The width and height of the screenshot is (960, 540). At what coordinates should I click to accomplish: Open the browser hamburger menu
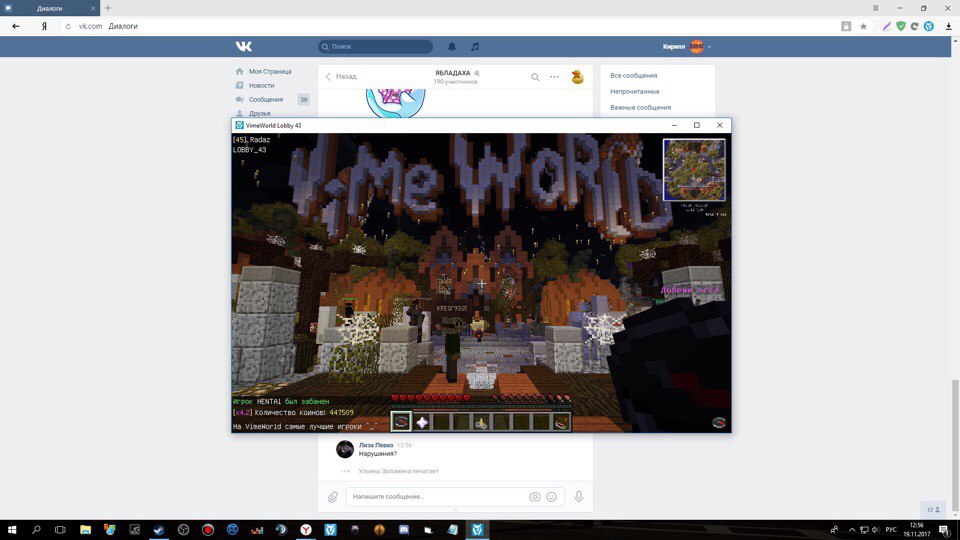[x=876, y=8]
